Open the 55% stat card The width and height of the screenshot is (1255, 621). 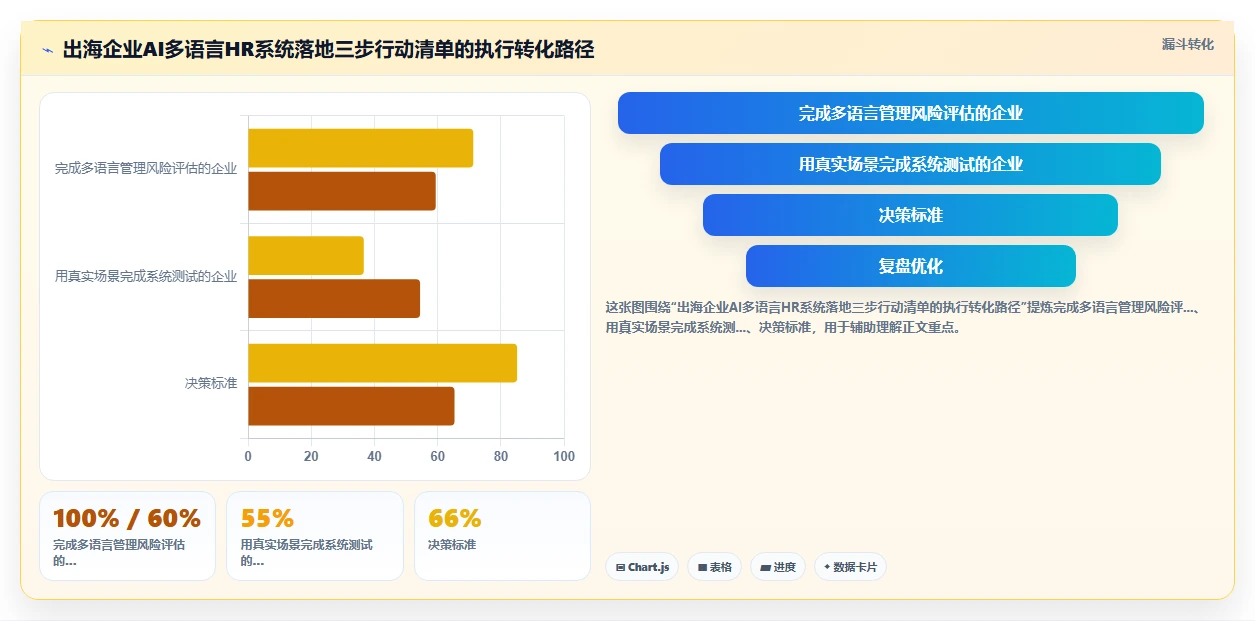click(x=315, y=536)
